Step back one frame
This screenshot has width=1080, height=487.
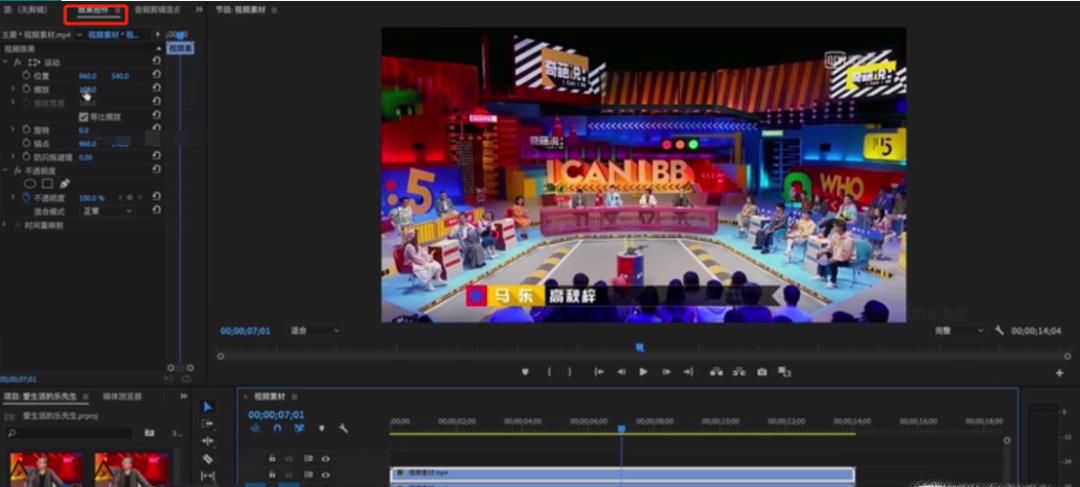pyautogui.click(x=621, y=372)
